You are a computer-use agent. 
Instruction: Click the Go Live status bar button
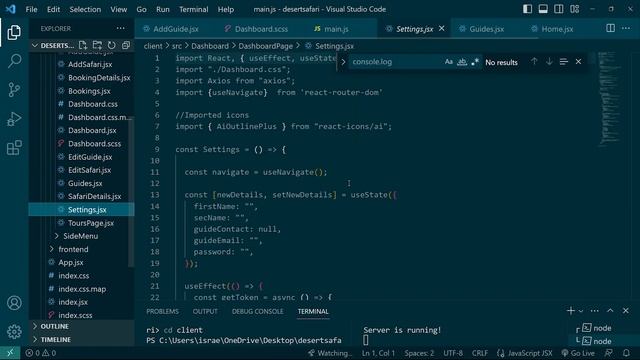(578, 353)
